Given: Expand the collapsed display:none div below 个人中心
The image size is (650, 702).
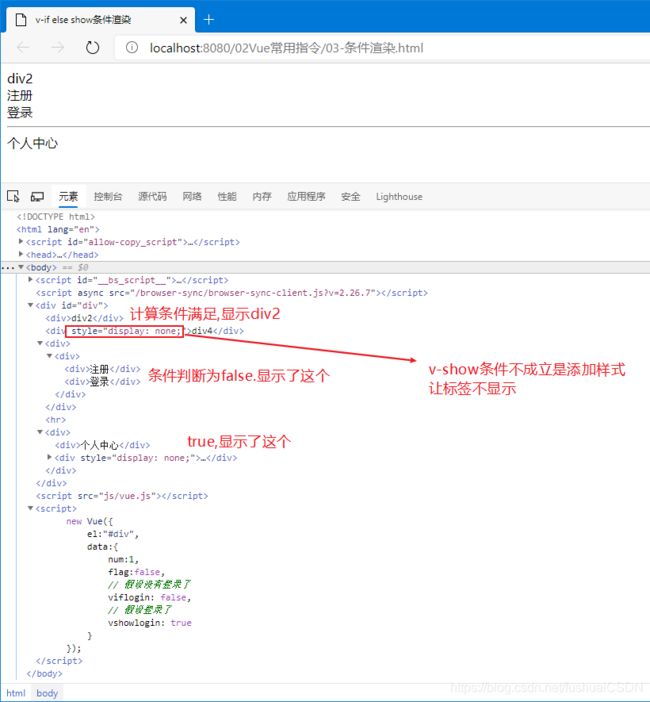Looking at the screenshot, I should coord(50,457).
